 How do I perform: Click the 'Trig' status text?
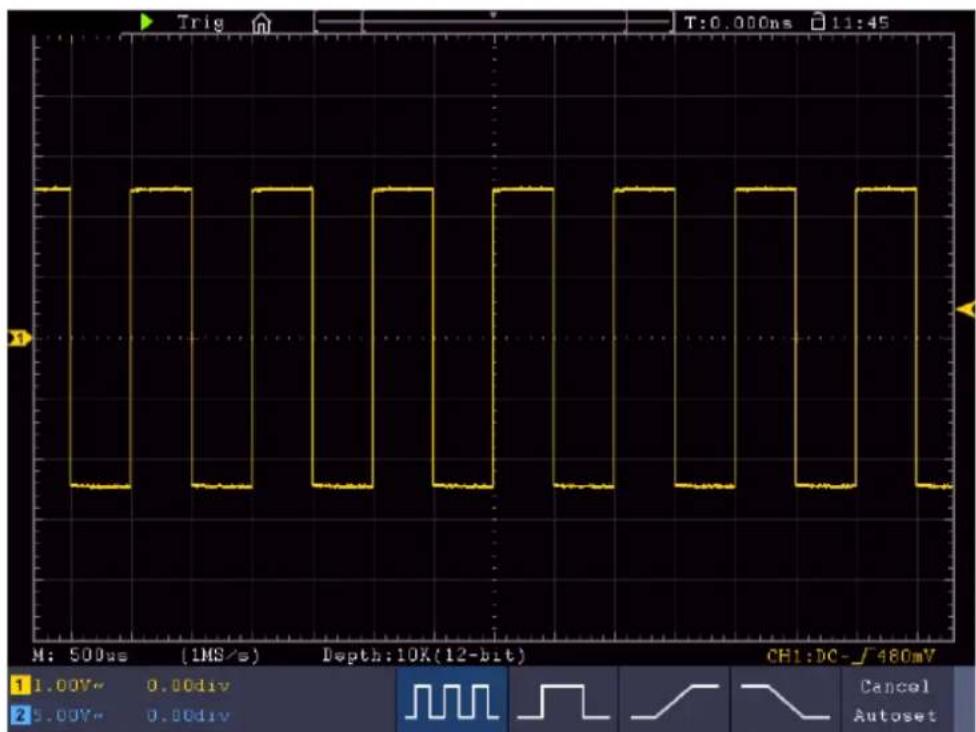tap(200, 23)
